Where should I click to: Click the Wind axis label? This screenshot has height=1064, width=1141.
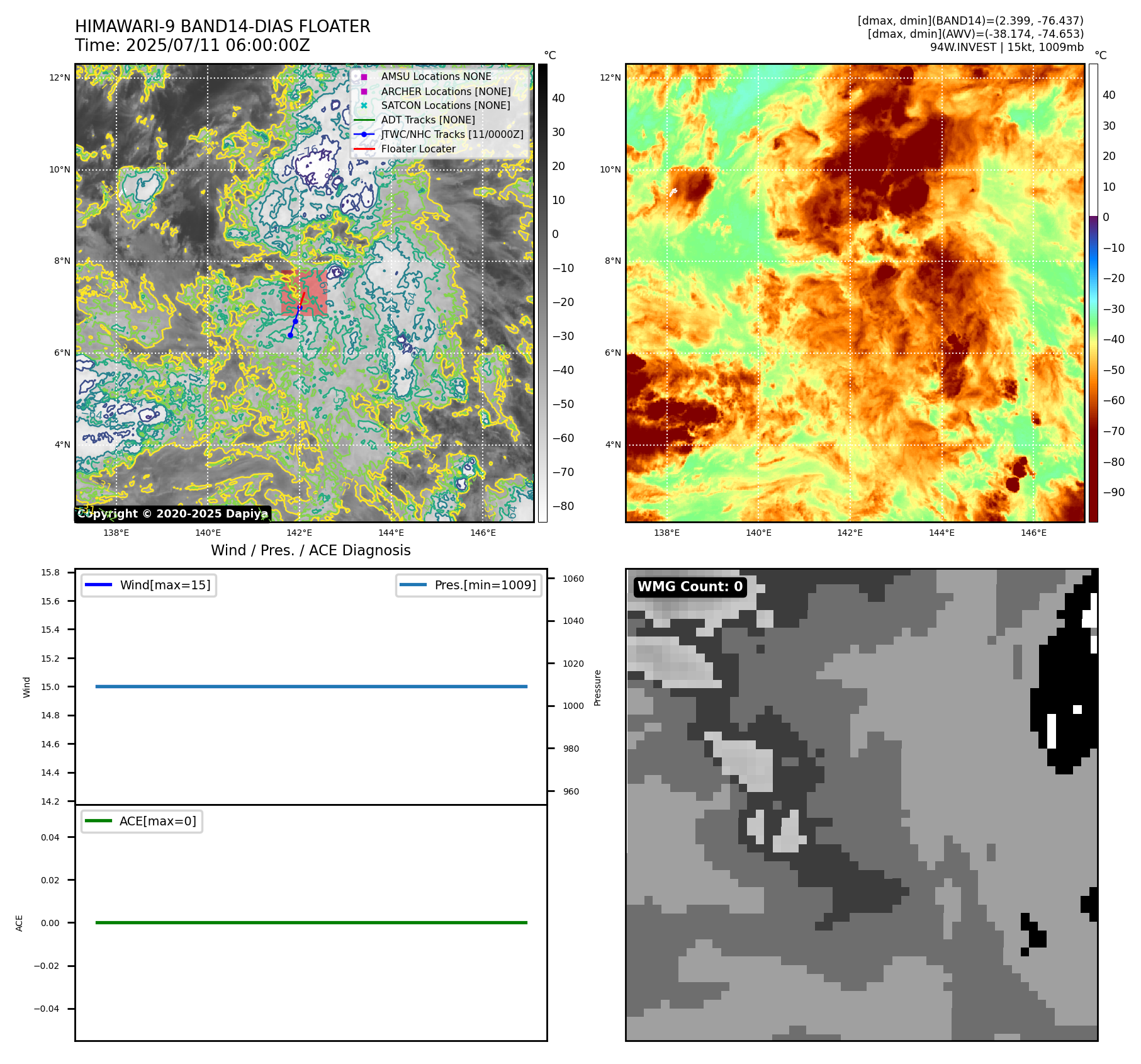[x=26, y=687]
